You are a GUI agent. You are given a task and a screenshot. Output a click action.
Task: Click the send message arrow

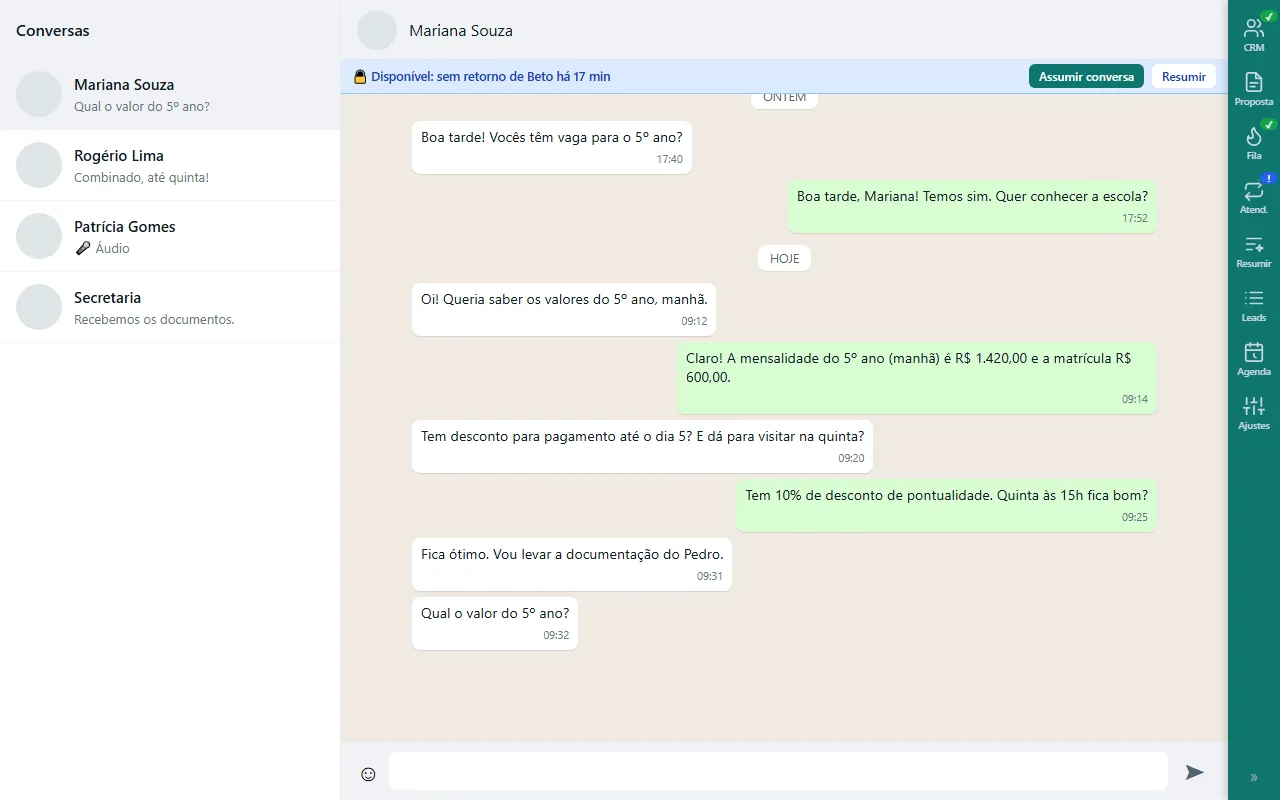pos(1194,772)
